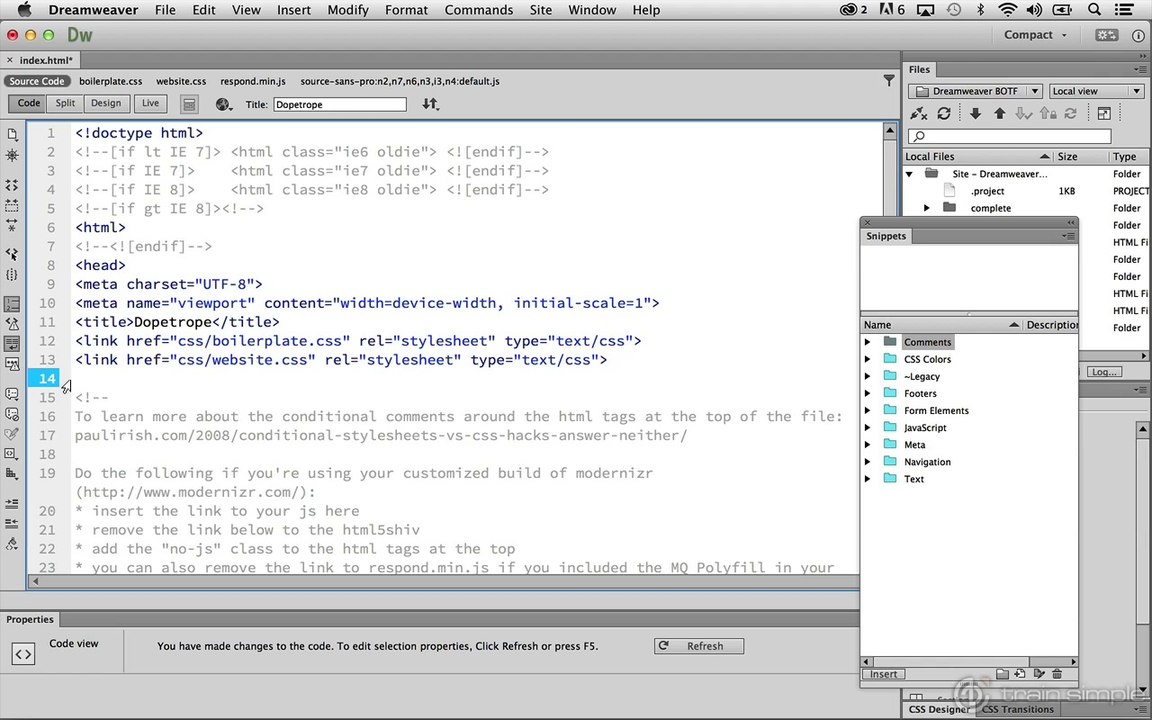Screen dimensions: 1152x720
Task: Toggle Live view
Action: click(x=151, y=104)
